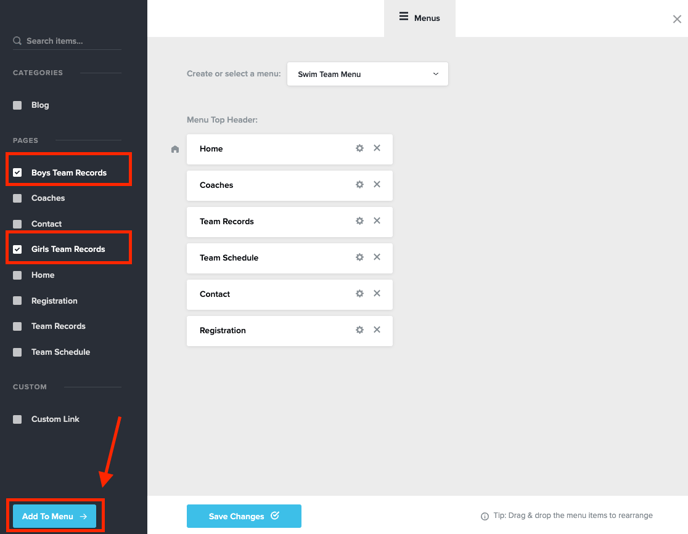Uncheck the Boys Team Records checkbox
The height and width of the screenshot is (534, 688).
pos(17,173)
